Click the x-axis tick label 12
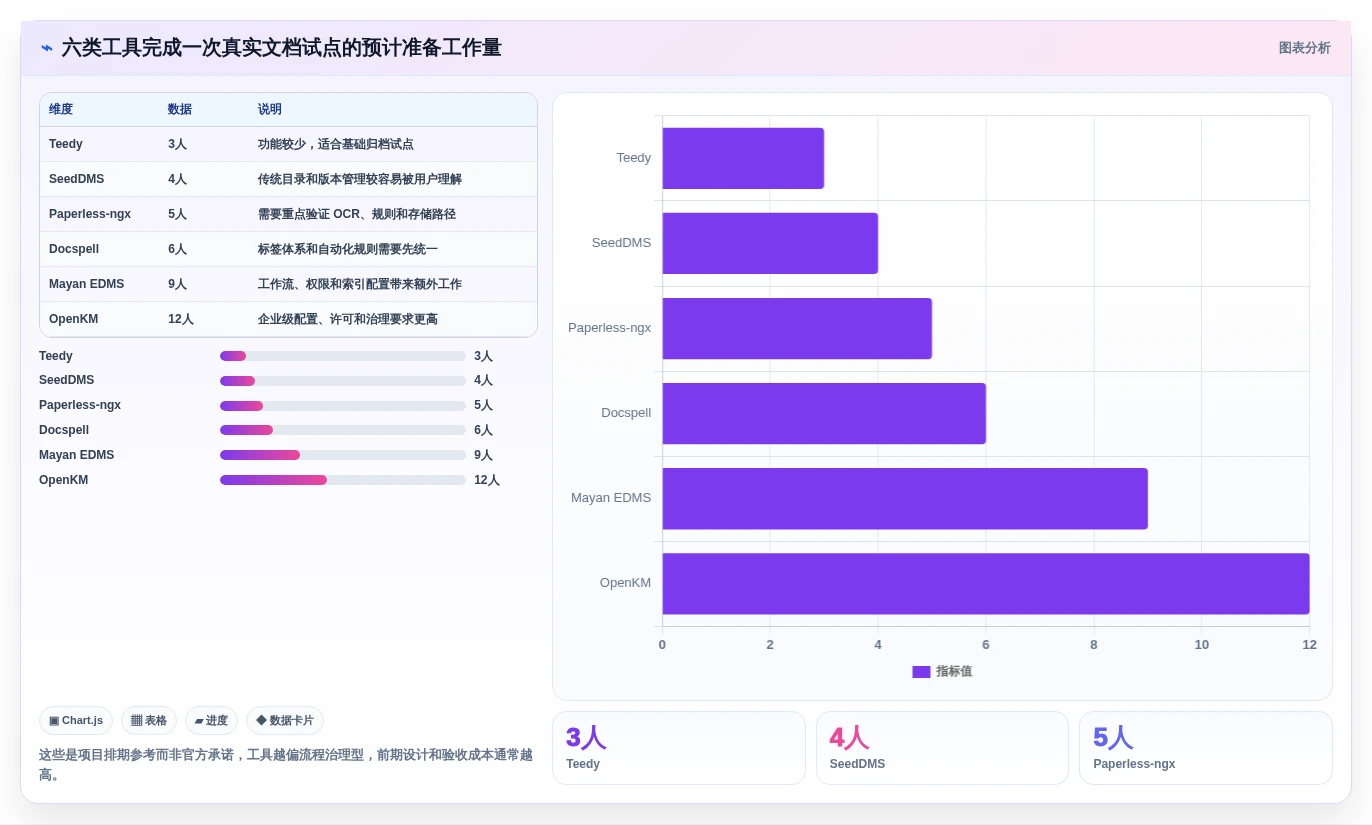 [x=1309, y=645]
